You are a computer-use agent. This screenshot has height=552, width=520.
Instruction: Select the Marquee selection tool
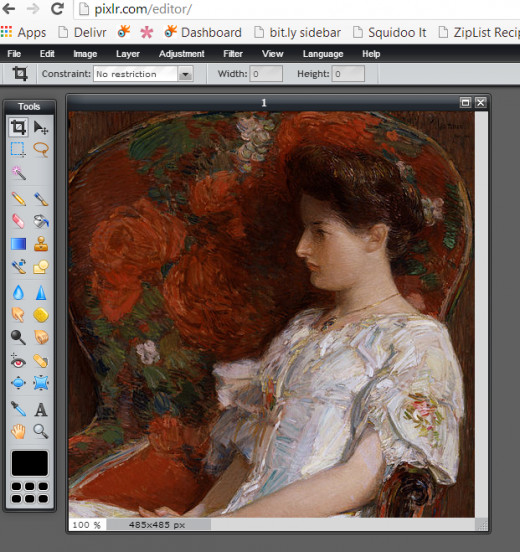pos(18,149)
